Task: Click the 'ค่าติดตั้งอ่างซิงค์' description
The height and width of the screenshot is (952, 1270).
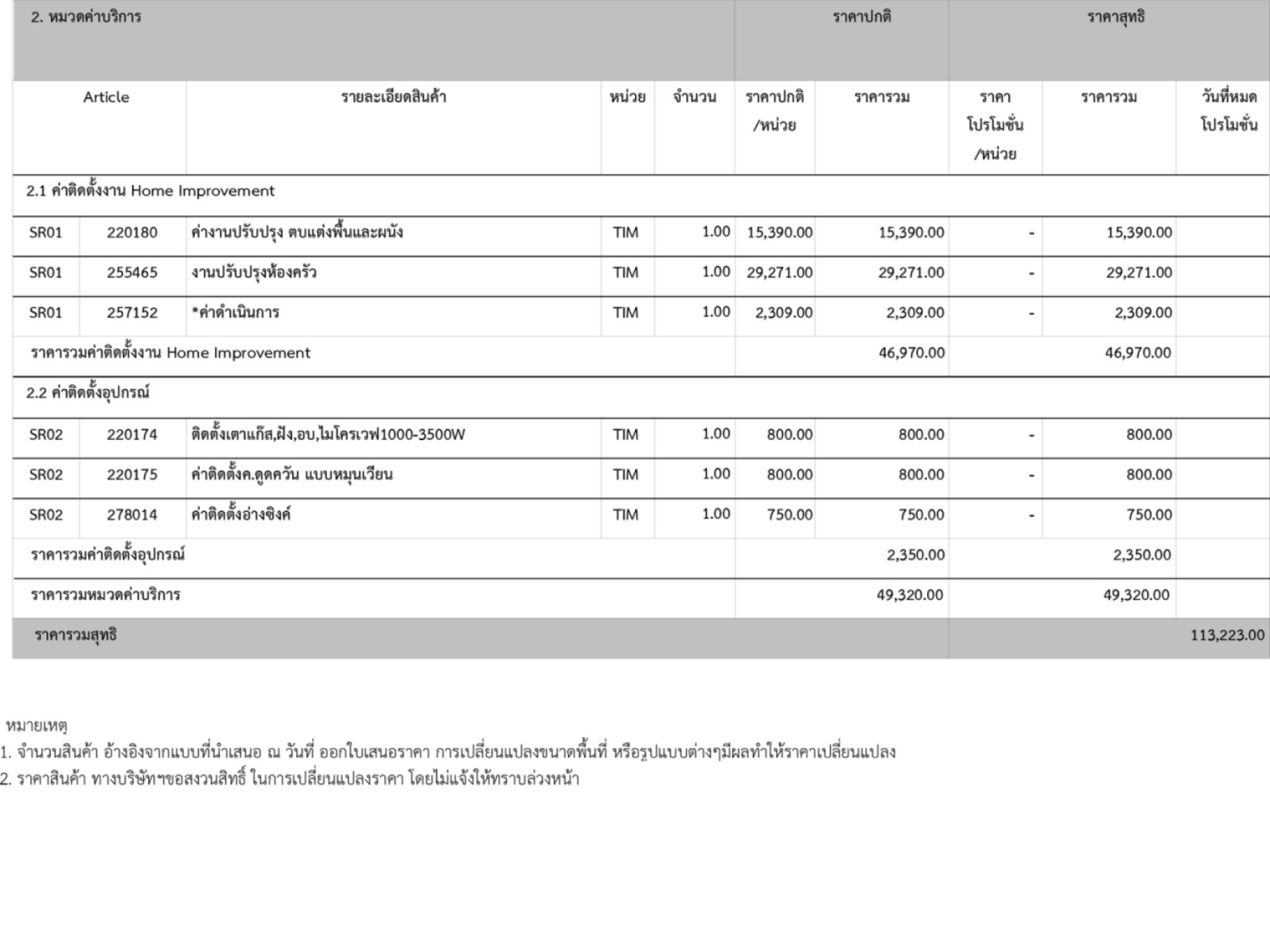Action: (x=241, y=514)
